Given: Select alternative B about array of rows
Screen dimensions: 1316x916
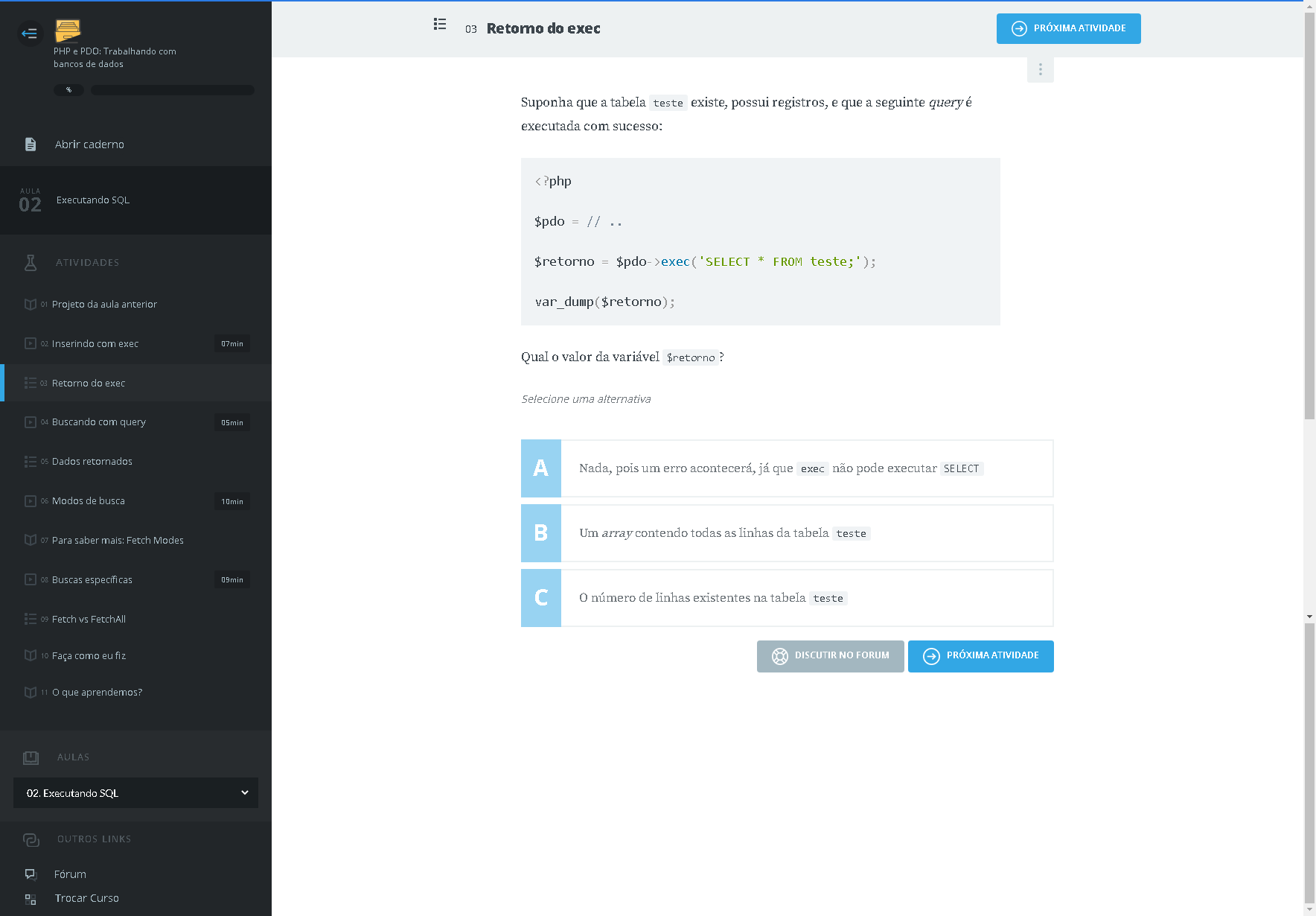Looking at the screenshot, I should tap(787, 533).
